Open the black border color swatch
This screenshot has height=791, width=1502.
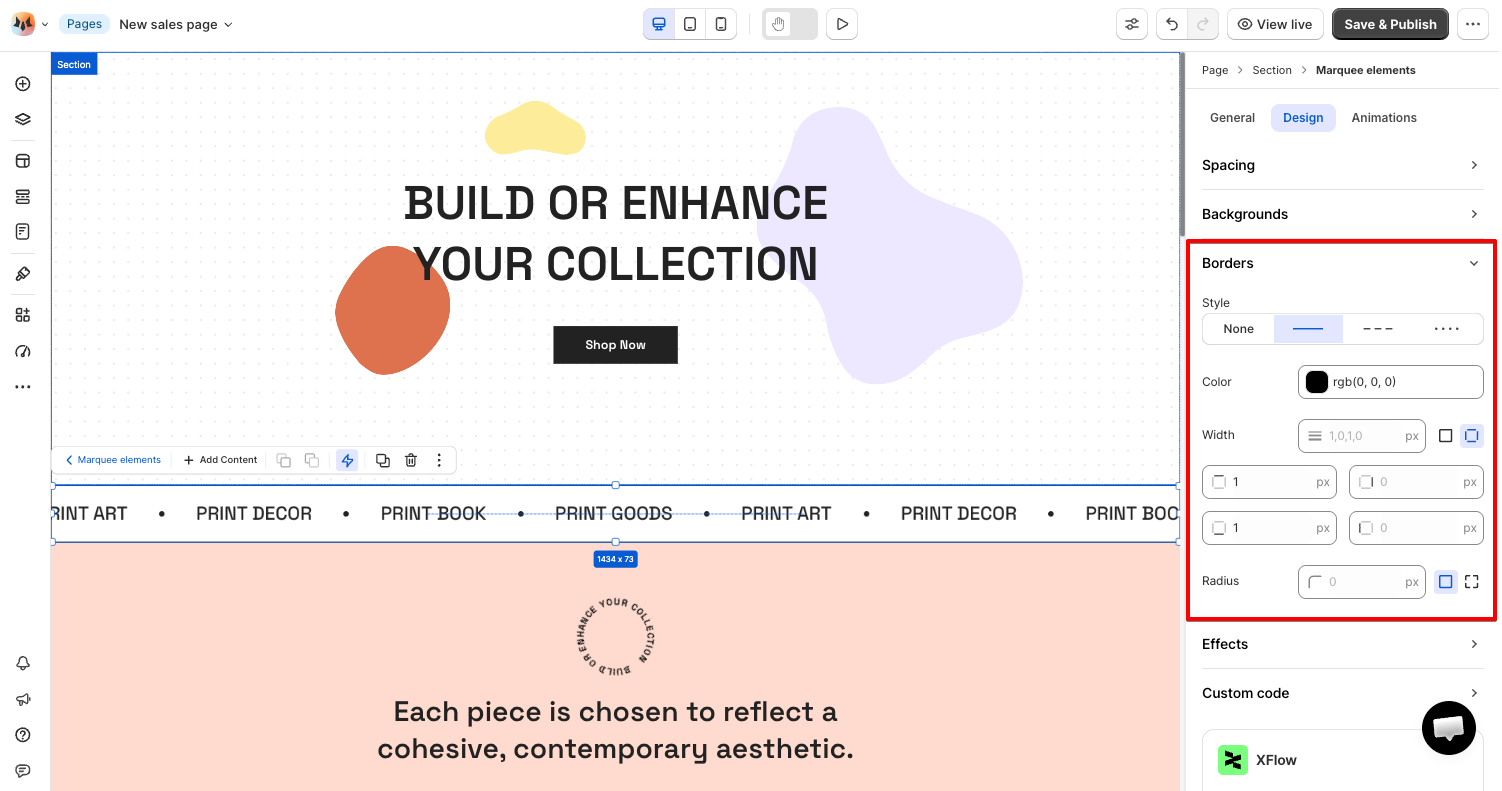tap(1317, 382)
